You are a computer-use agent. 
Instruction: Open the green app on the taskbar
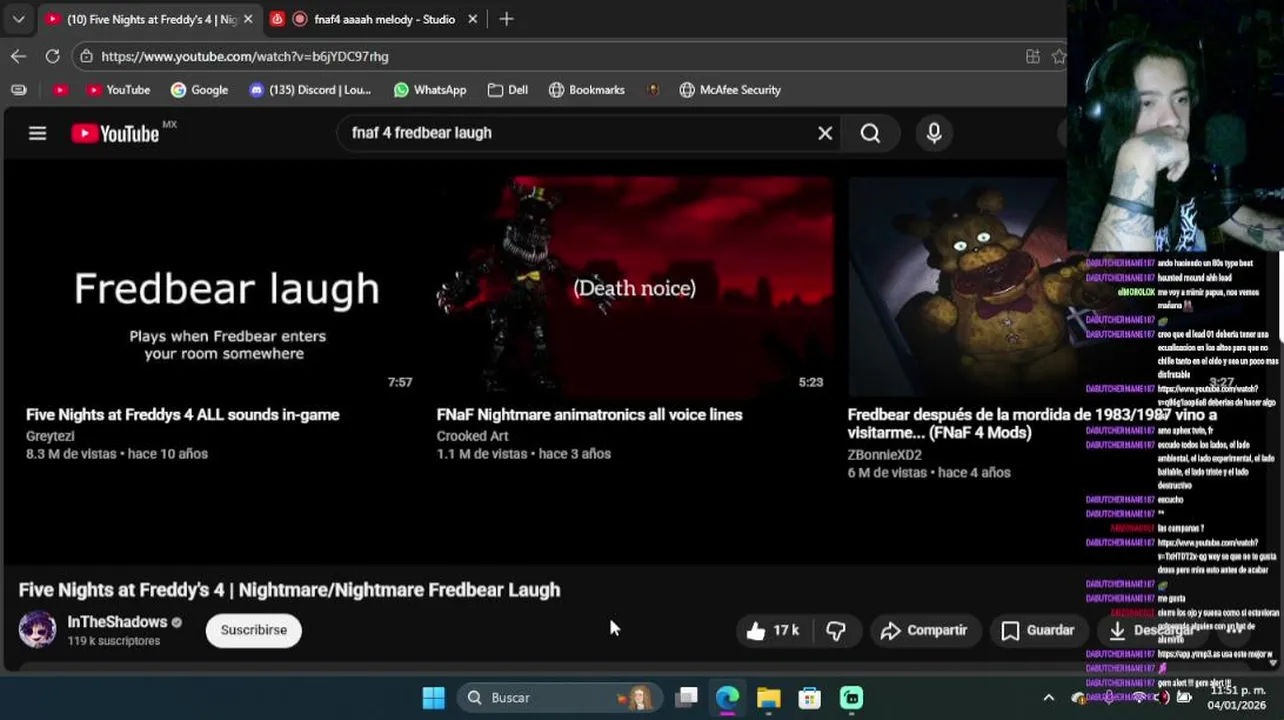[x=851, y=698]
